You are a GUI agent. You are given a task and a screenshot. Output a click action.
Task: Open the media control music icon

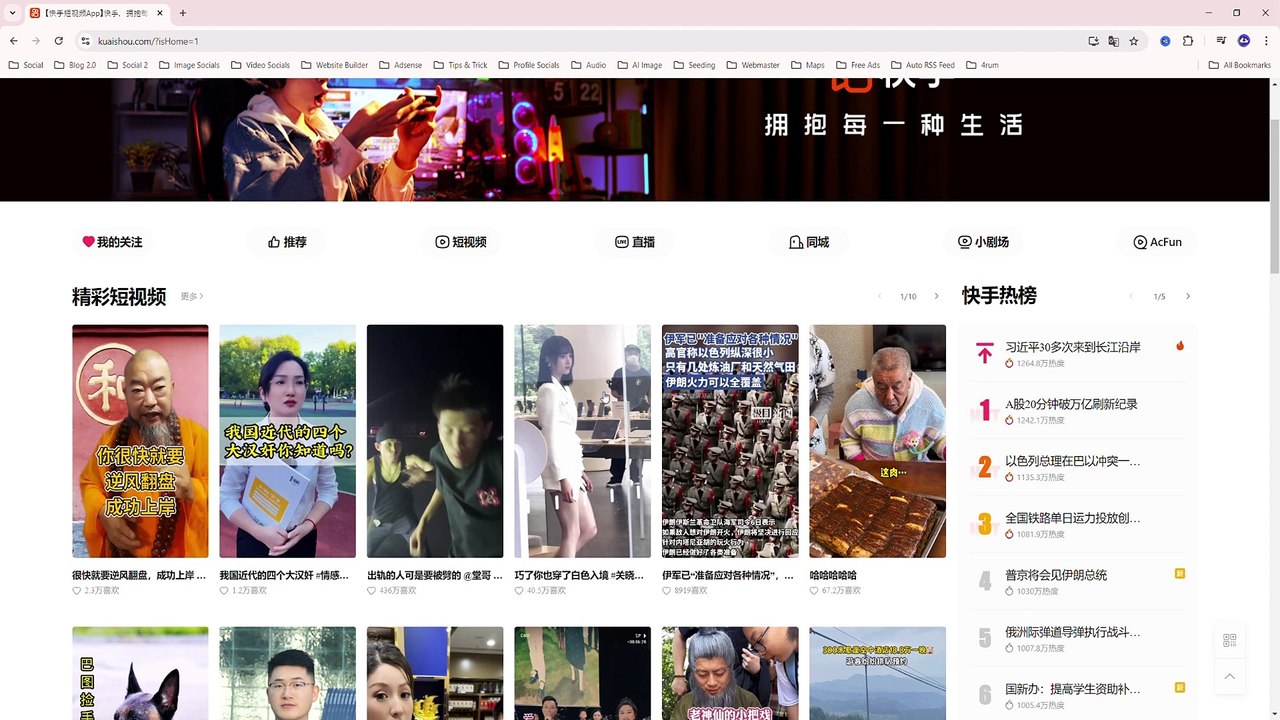point(1222,41)
